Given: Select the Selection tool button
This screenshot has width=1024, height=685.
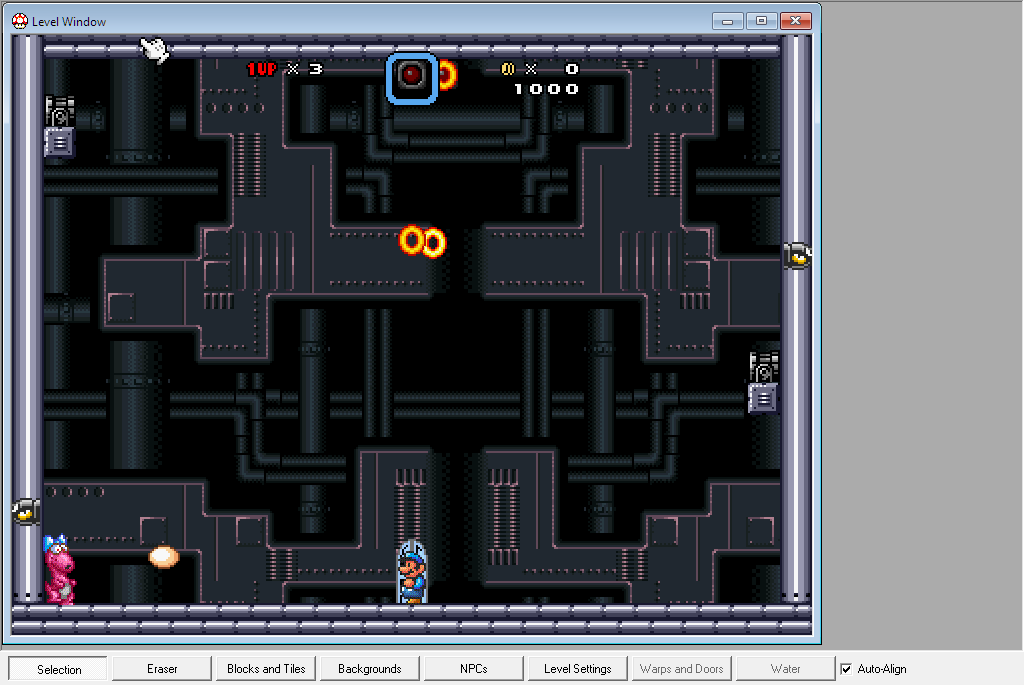Looking at the screenshot, I should [58, 669].
